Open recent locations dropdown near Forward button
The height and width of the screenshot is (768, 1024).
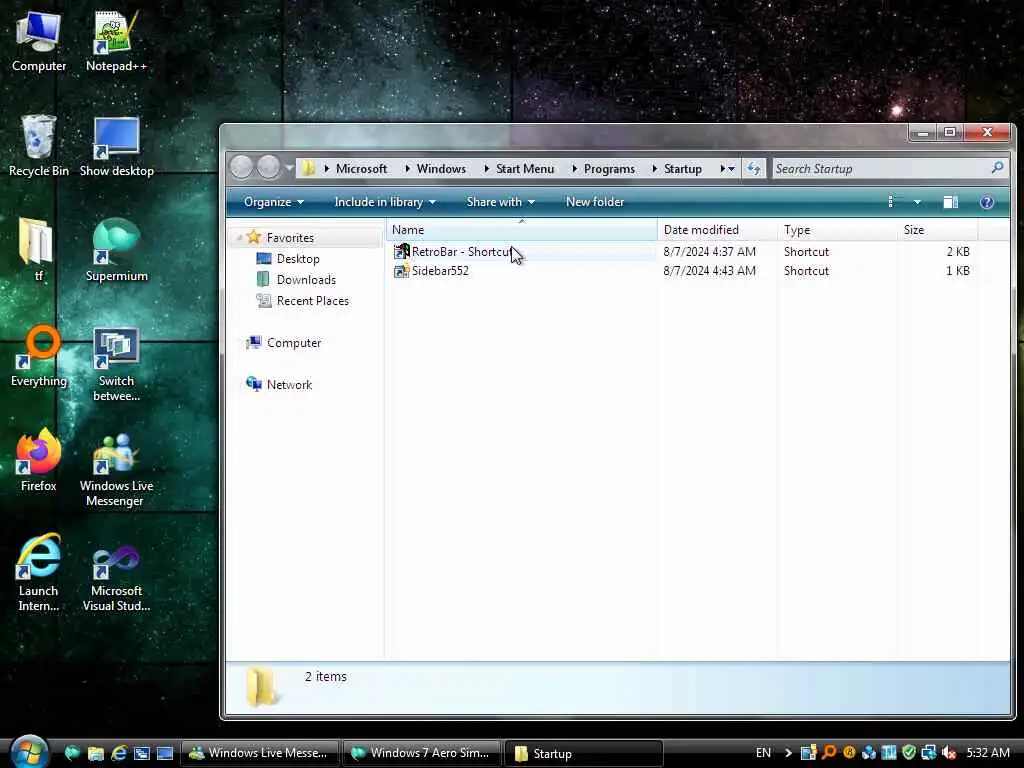[x=289, y=168]
